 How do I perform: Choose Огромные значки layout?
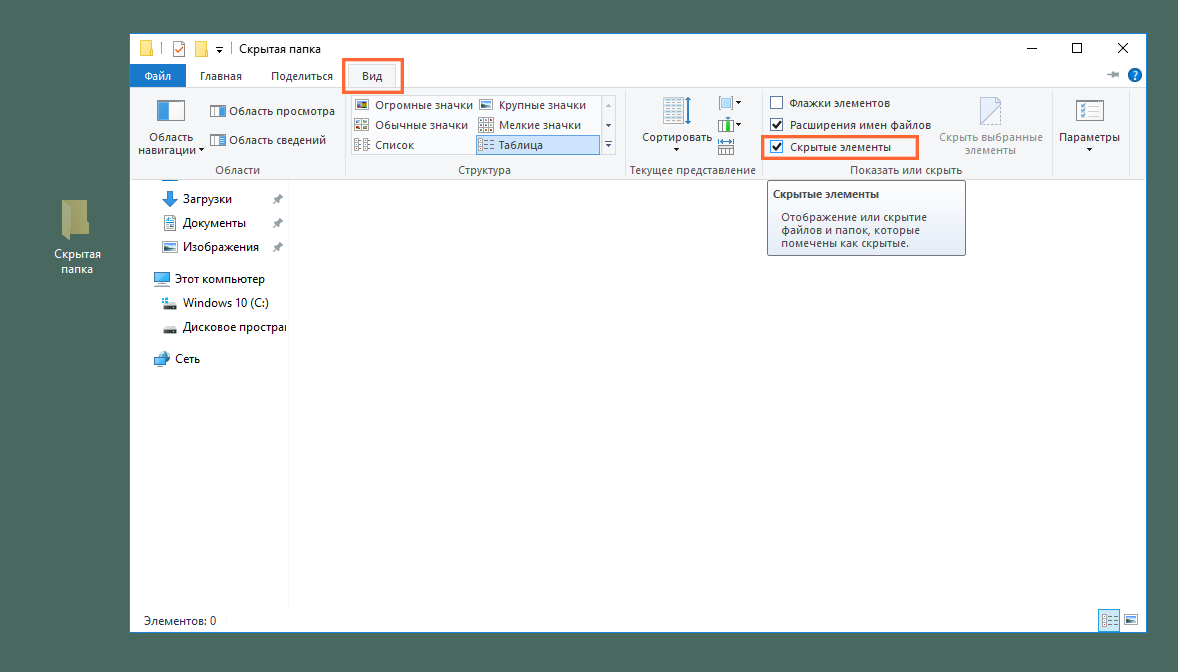coord(414,105)
